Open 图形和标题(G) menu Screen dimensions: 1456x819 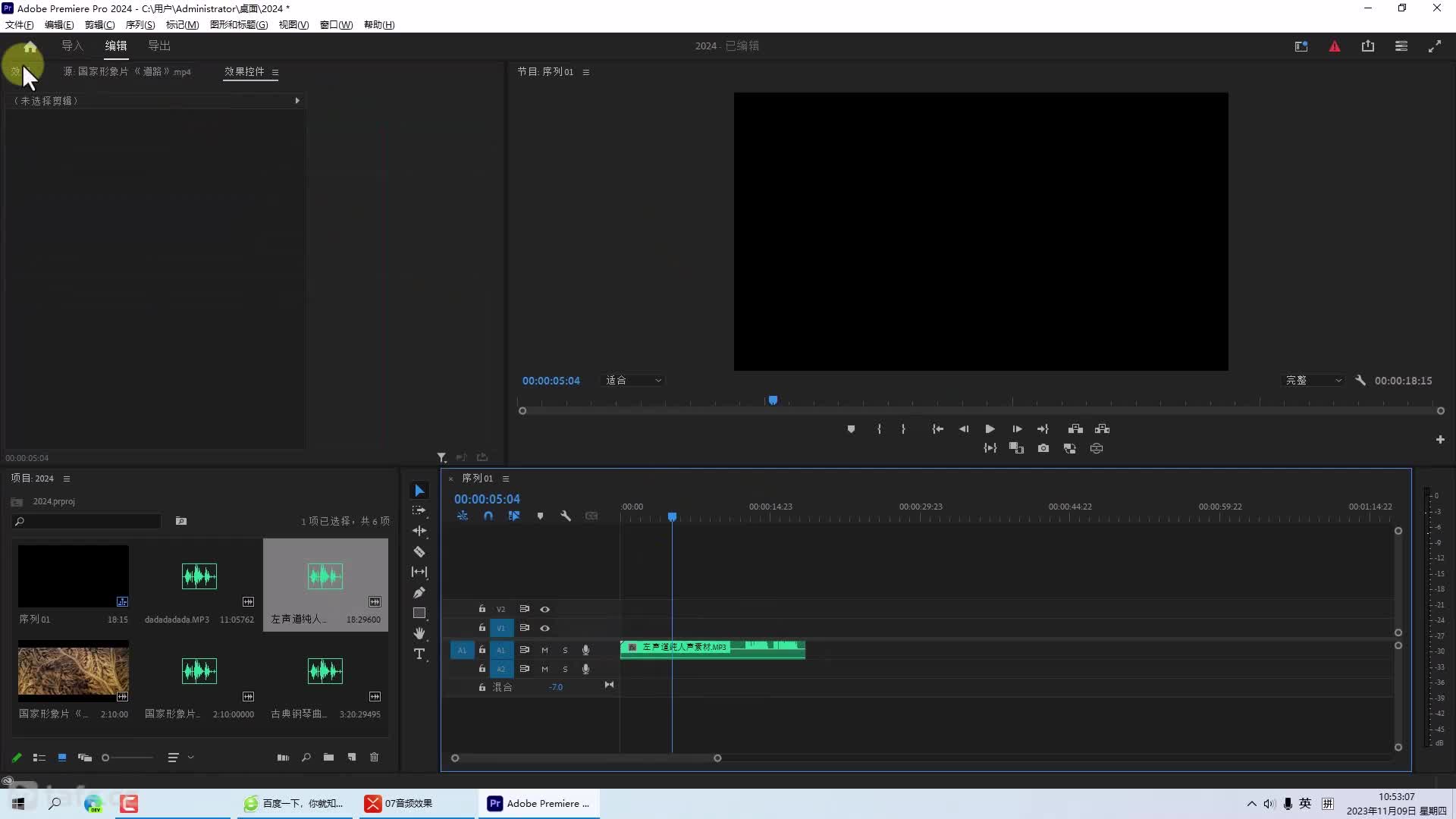239,24
